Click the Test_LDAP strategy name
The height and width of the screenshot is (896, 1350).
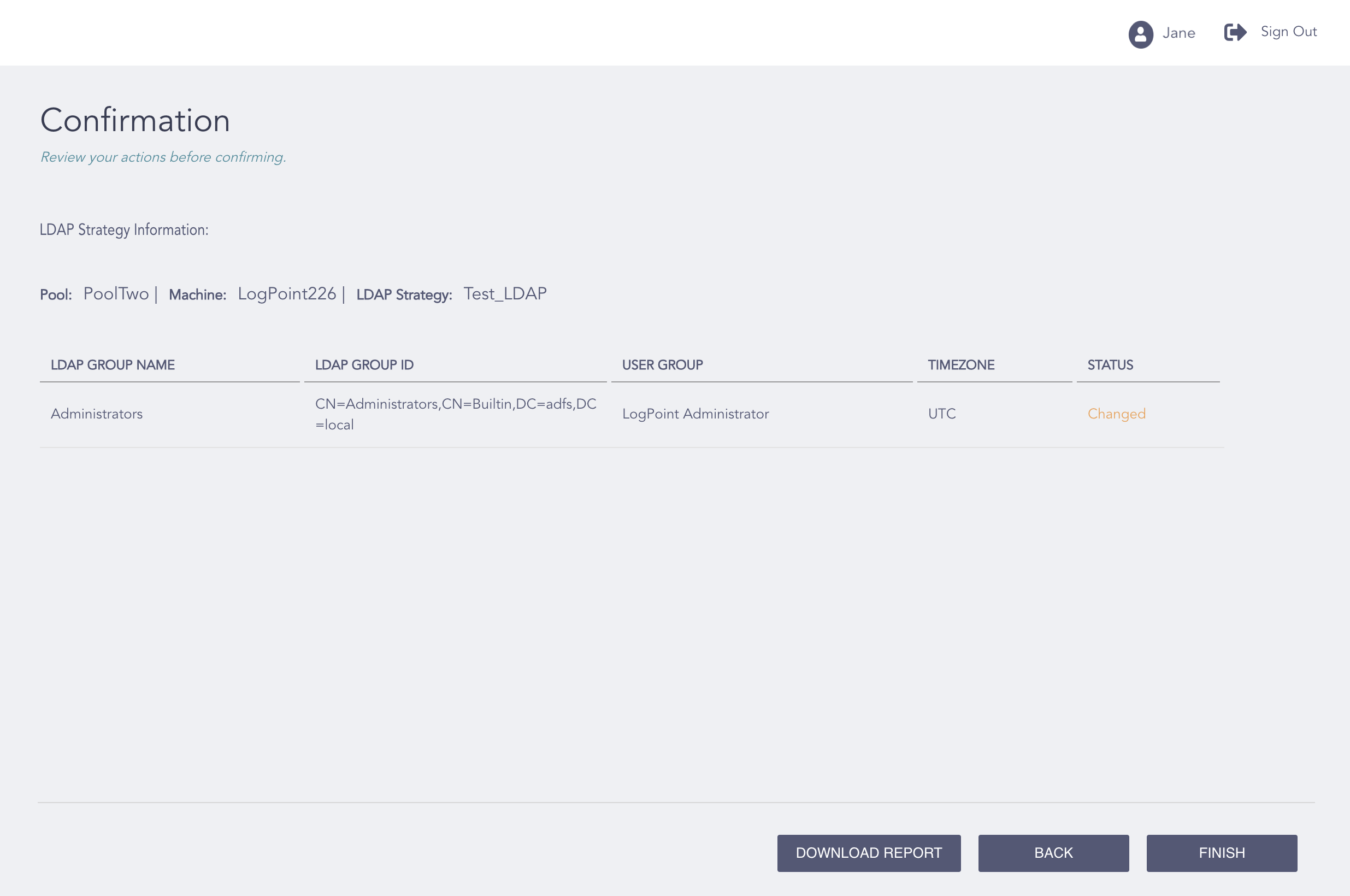click(x=504, y=293)
